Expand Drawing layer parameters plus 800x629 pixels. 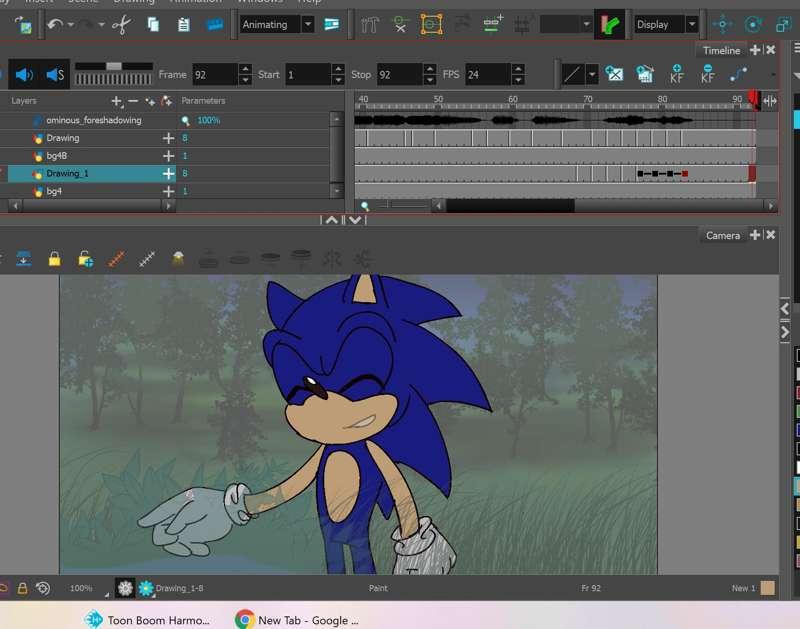click(x=168, y=138)
